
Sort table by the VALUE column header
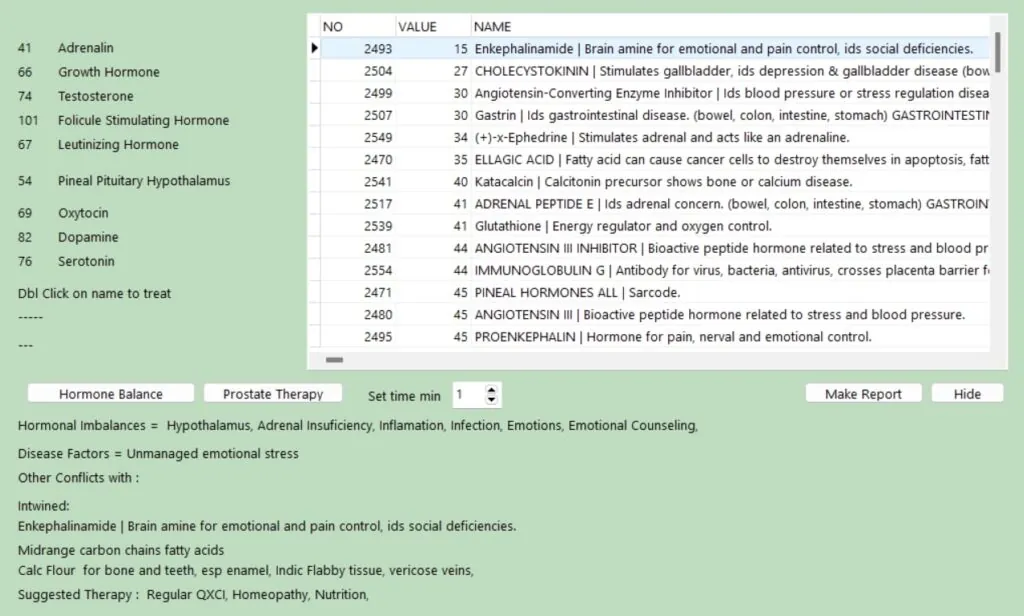[x=430, y=26]
